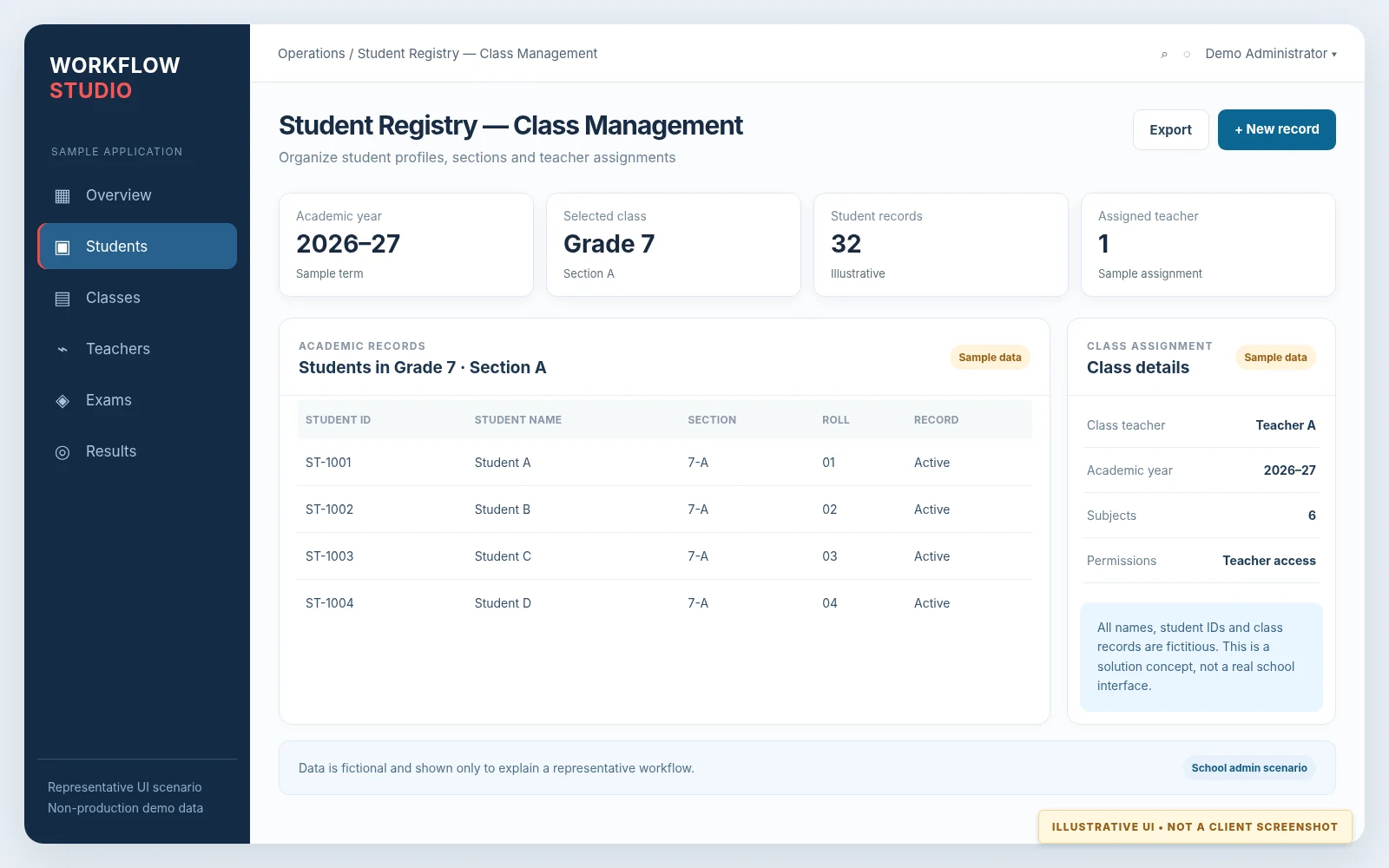This screenshot has height=868, width=1389.
Task: Click the Results target icon in sidebar
Action: pyautogui.click(x=63, y=452)
